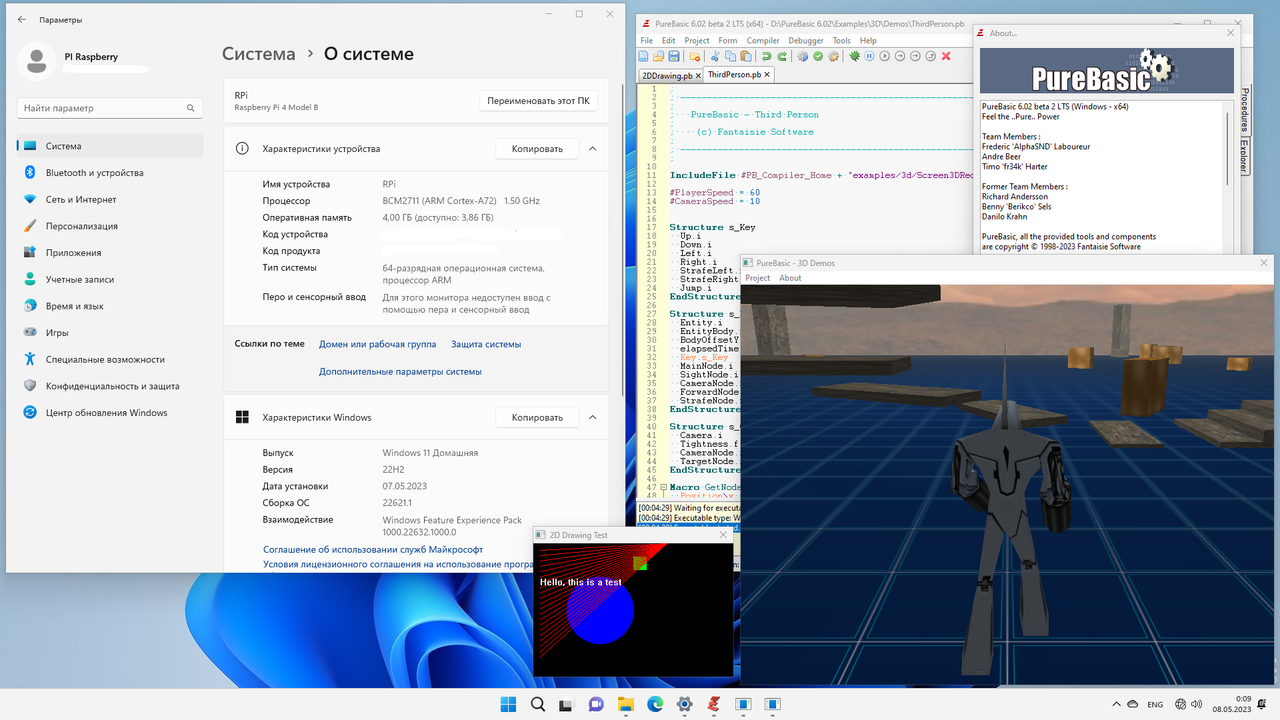Click the gear-with-pencil compiler options icon
The height and width of the screenshot is (720, 1280).
click(833, 56)
